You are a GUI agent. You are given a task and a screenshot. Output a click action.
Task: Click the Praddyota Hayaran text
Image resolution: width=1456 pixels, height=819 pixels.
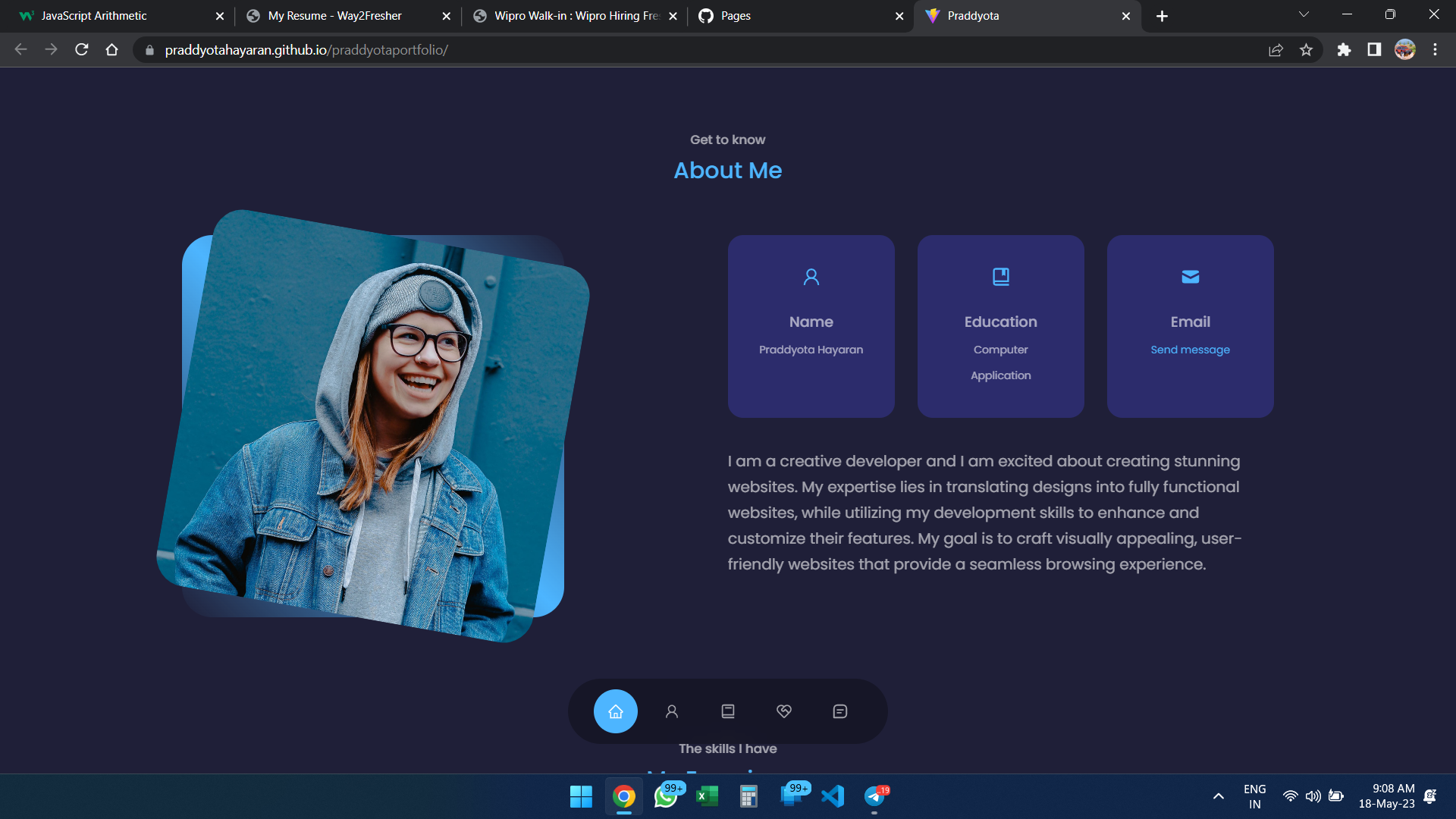pos(811,350)
